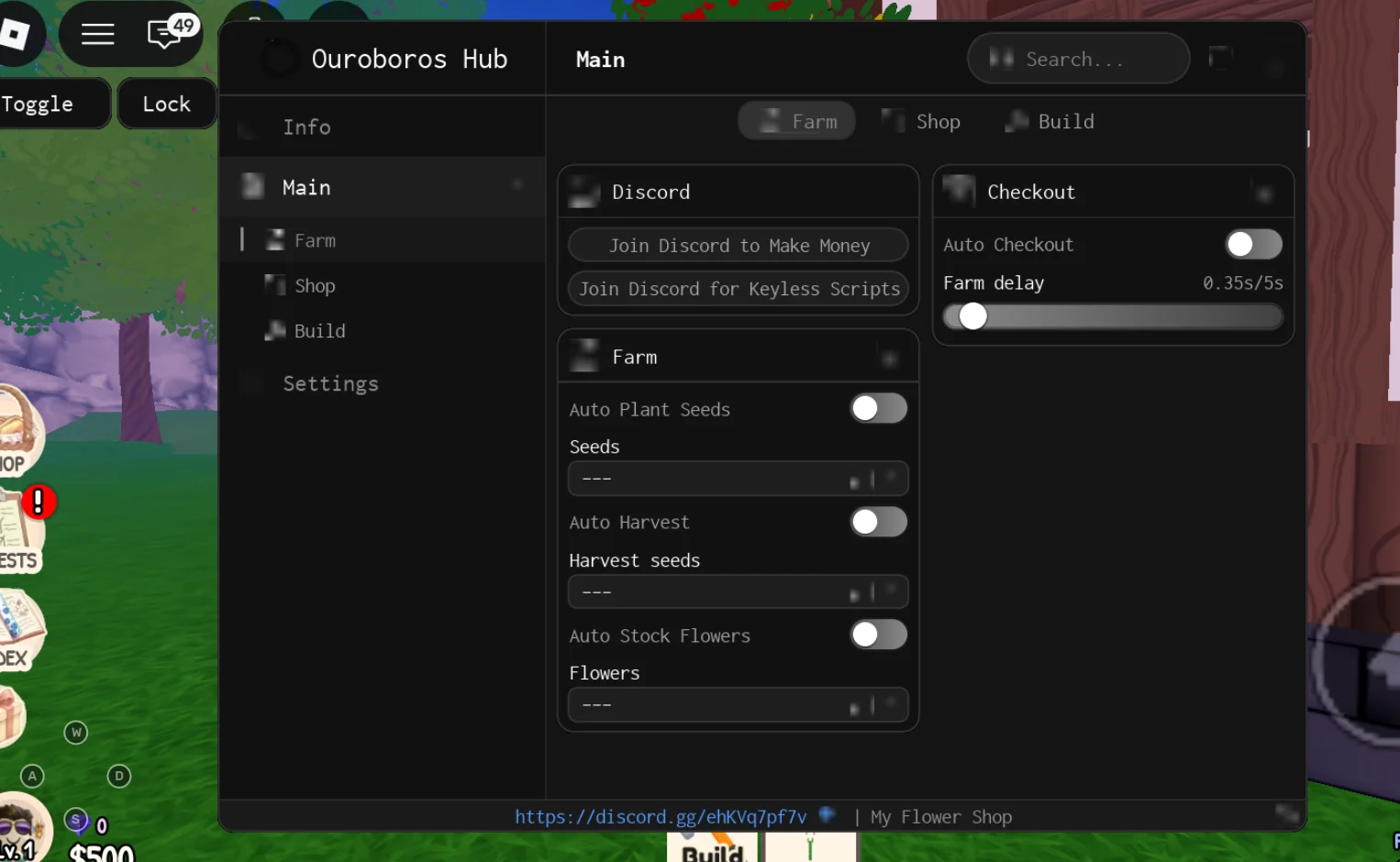Open the Settings sidebar page
The image size is (1400, 862).
[382, 383]
